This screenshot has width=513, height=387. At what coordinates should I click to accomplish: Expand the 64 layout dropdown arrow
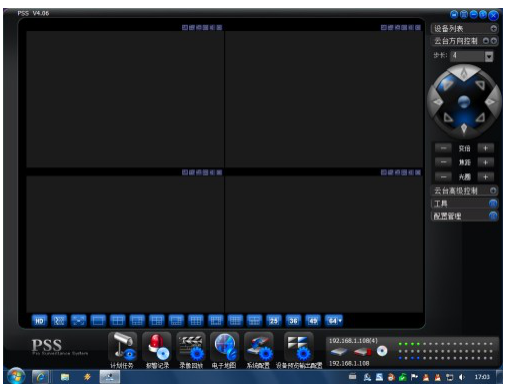click(340, 321)
